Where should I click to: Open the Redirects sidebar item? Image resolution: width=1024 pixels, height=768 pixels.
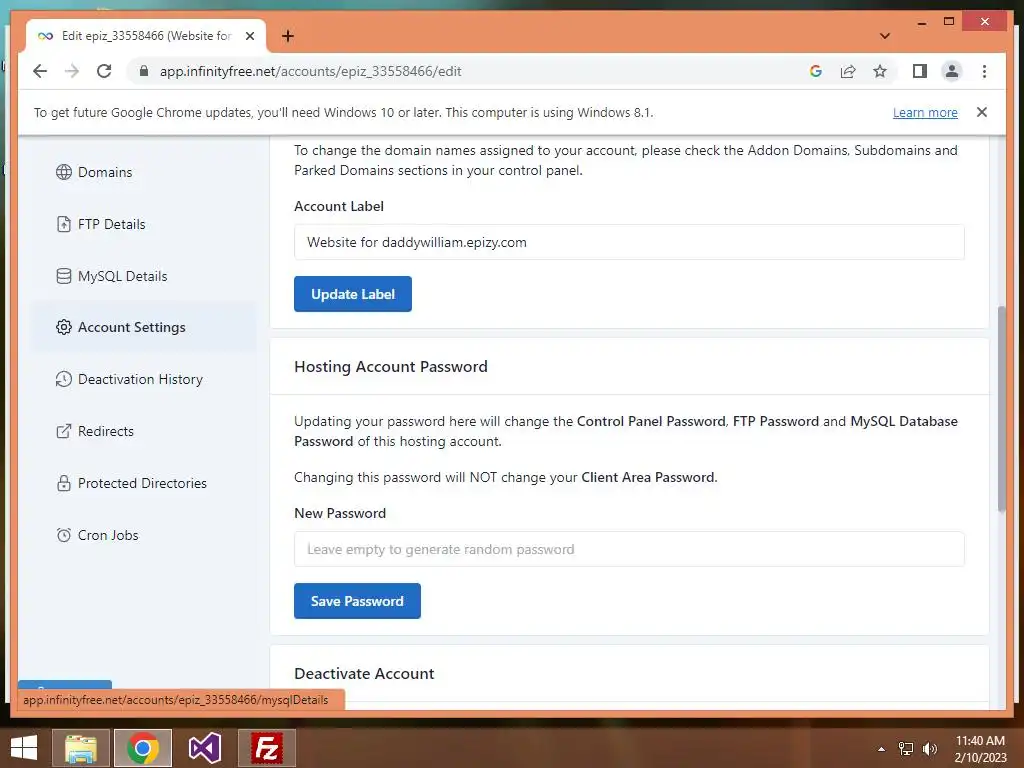click(143, 431)
